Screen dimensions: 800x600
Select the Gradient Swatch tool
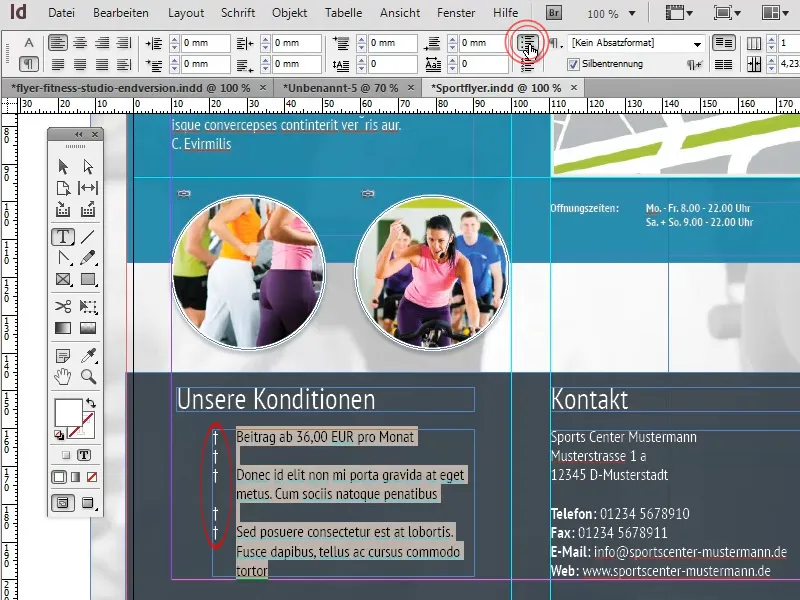pos(63,328)
